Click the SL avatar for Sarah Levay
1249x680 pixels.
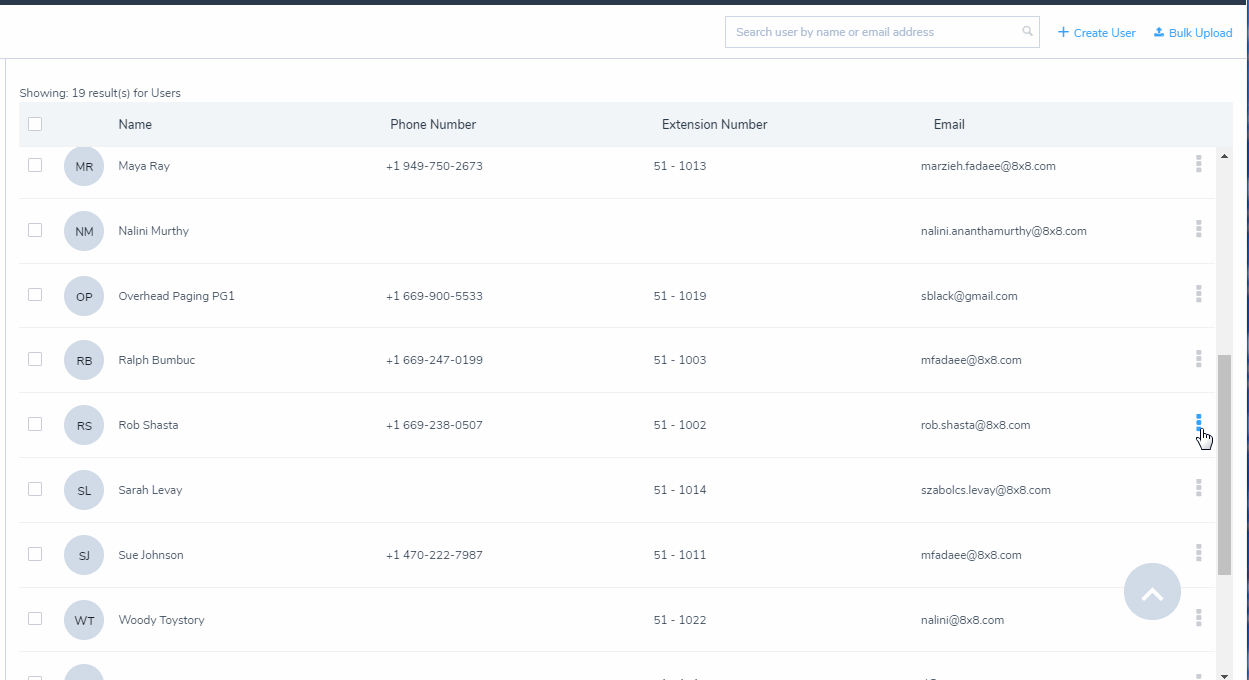(x=84, y=490)
